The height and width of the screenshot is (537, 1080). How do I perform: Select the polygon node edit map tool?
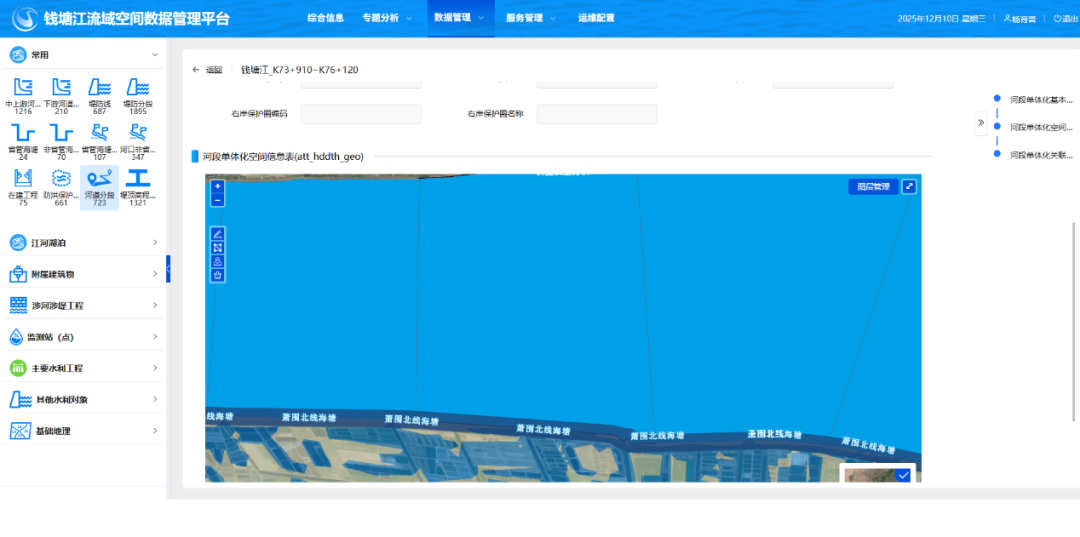[218, 247]
